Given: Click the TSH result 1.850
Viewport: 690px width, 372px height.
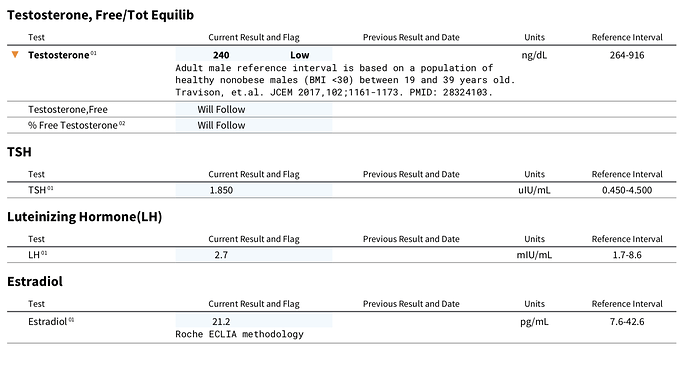Looking at the screenshot, I should coord(221,190).
